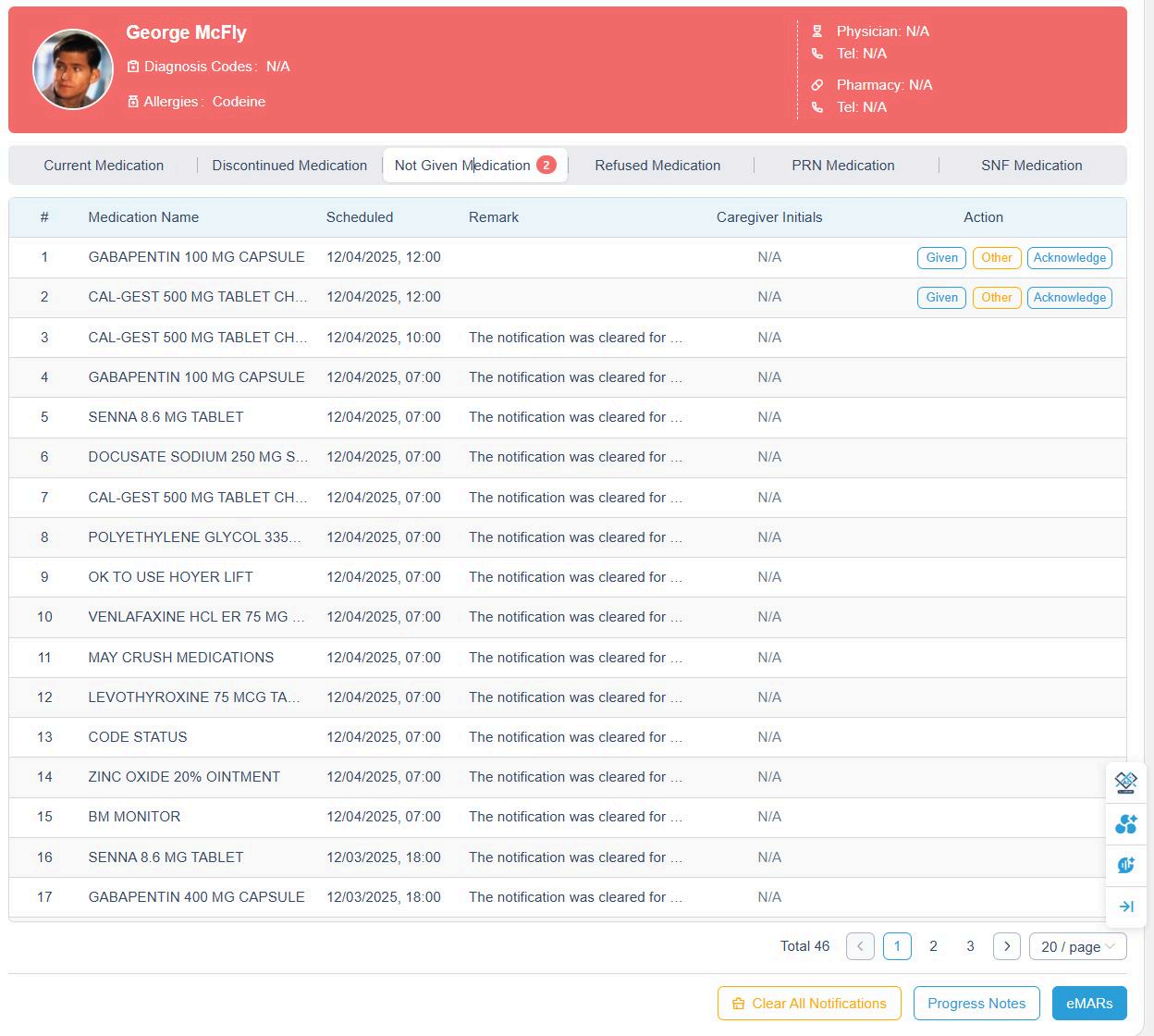Viewport: 1154px width, 1036px height.
Task: Click the pill icon beside Pharmacy
Action: pos(817,85)
